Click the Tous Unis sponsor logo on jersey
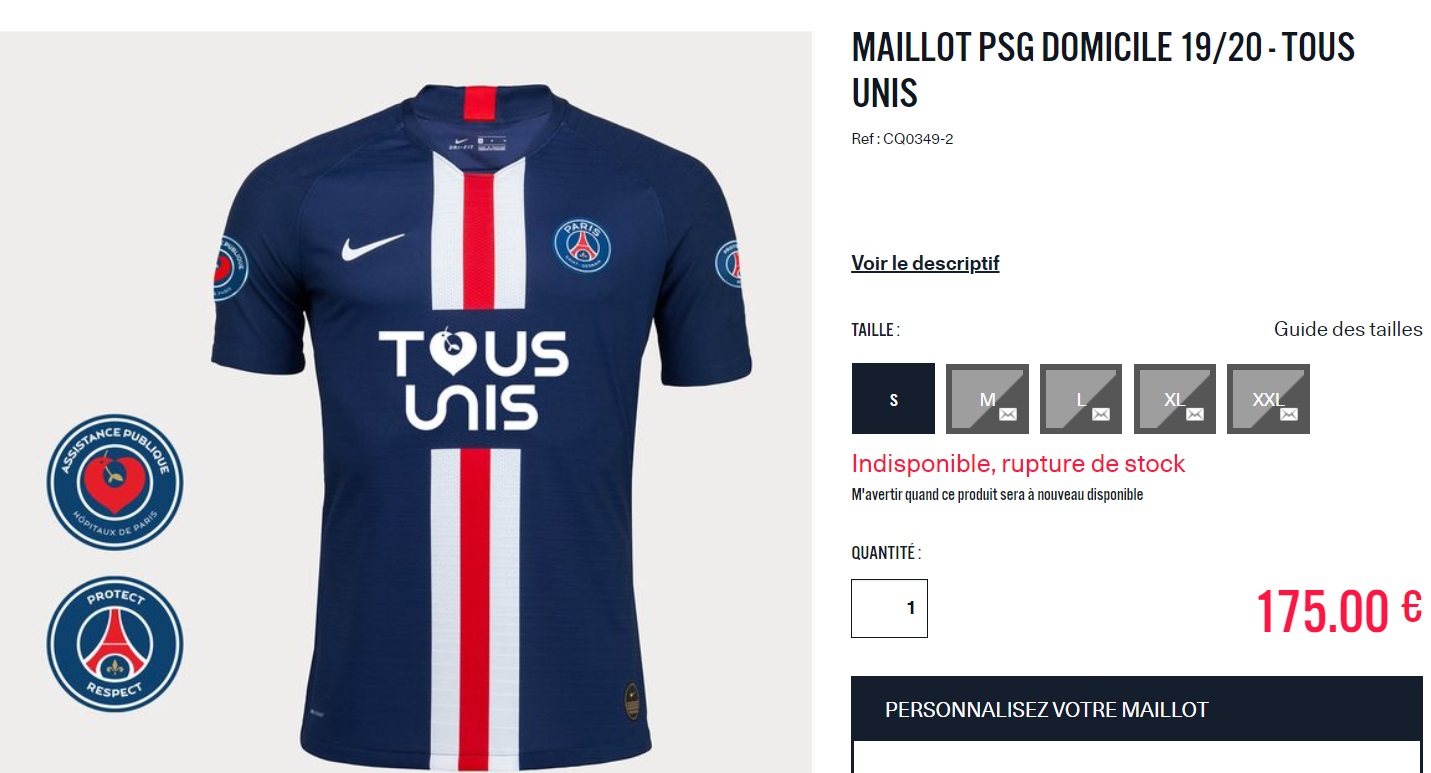 click(473, 380)
